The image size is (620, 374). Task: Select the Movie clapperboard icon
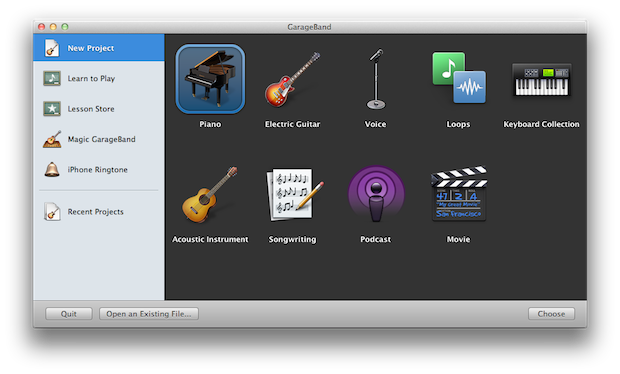tap(459, 193)
